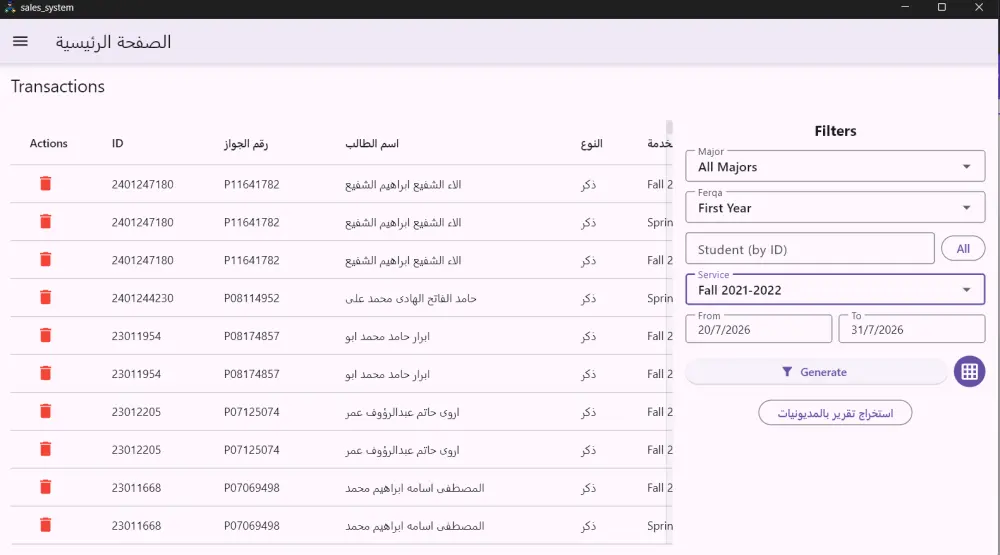The image size is (1000, 555).
Task: Delete the Spring transaction for ID 2401247180
Action: pyautogui.click(x=45, y=222)
